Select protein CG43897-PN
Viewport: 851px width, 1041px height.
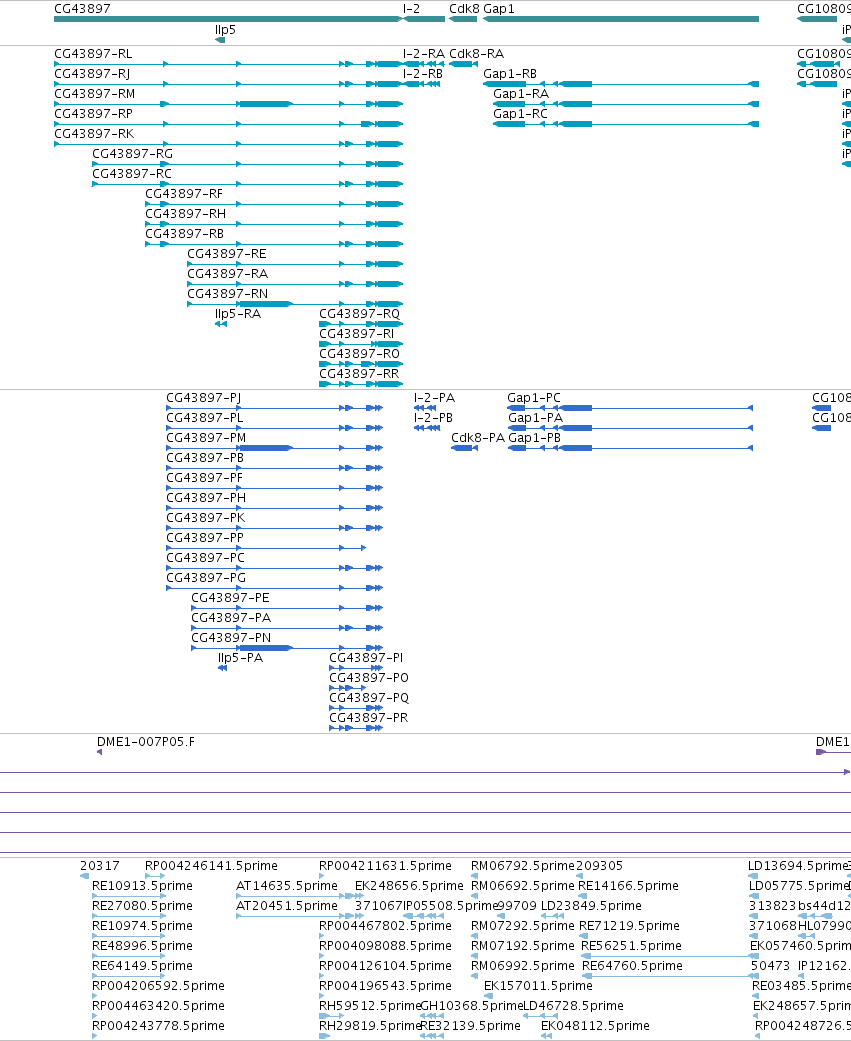coord(287,647)
